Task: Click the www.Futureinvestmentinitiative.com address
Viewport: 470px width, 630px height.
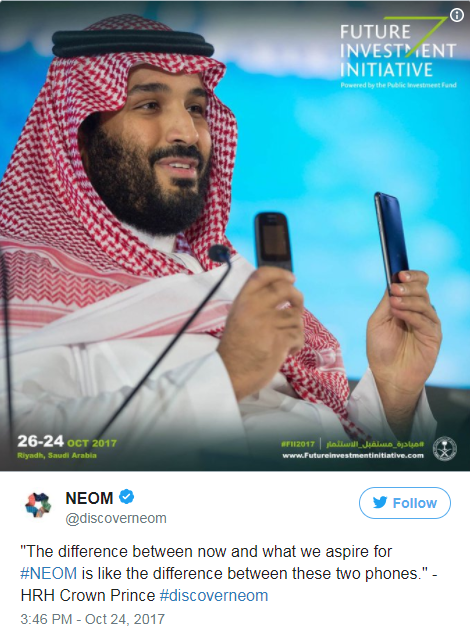Action: pos(353,455)
